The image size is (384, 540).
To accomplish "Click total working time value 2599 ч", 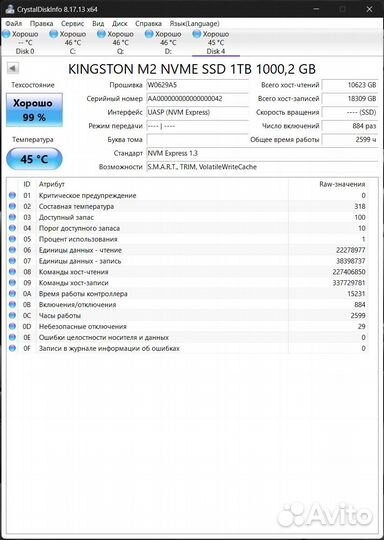I will pos(350,139).
